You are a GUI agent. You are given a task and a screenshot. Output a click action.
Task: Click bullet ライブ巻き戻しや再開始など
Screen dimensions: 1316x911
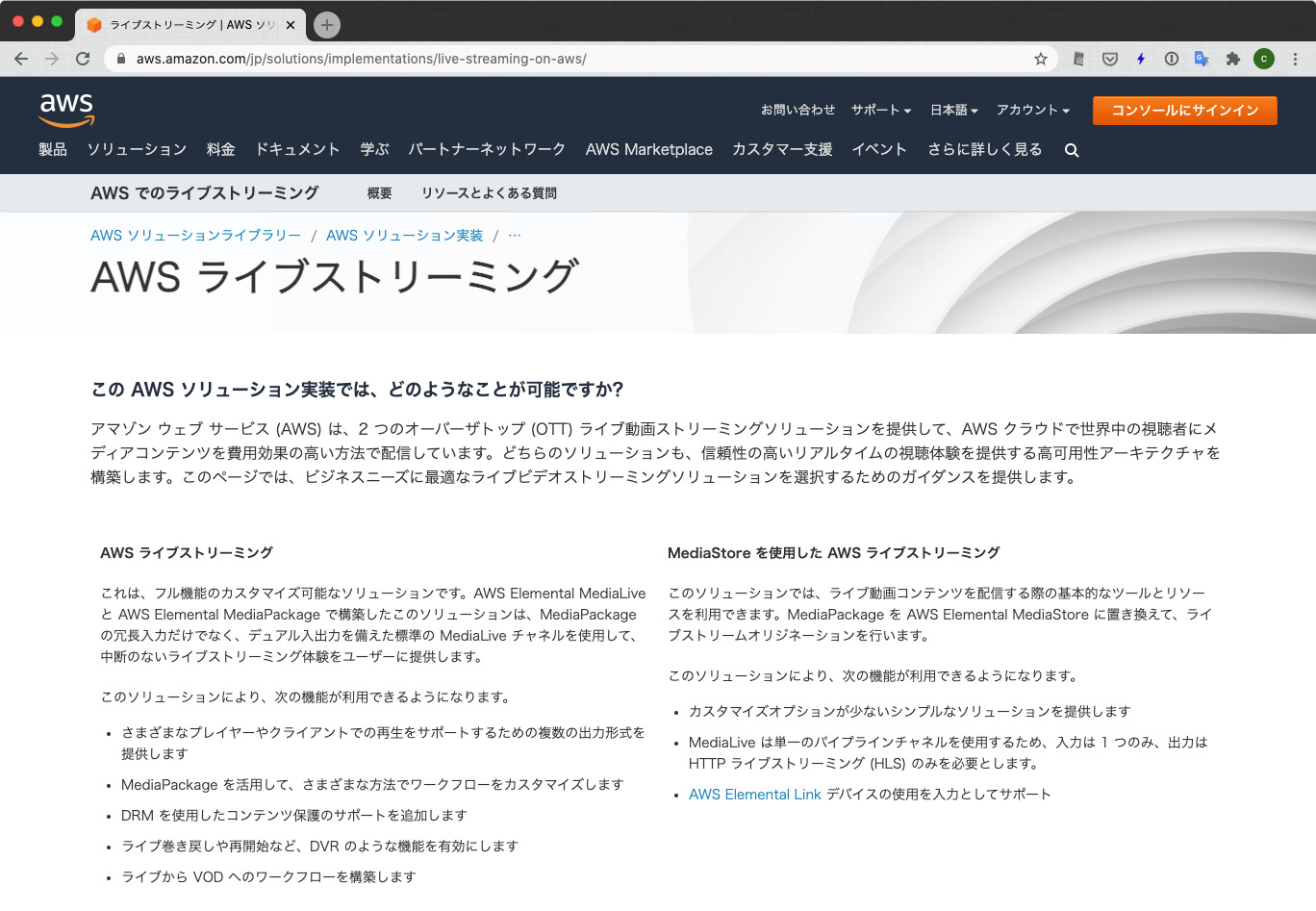319,847
